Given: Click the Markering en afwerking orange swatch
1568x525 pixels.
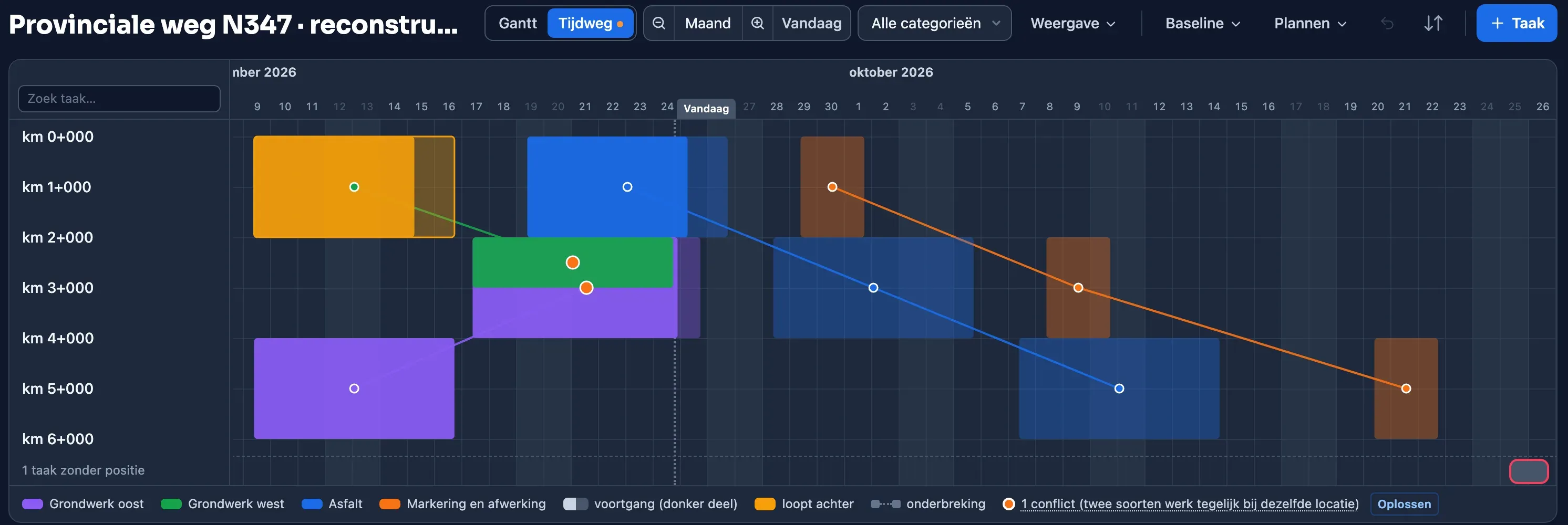Looking at the screenshot, I should click(389, 503).
